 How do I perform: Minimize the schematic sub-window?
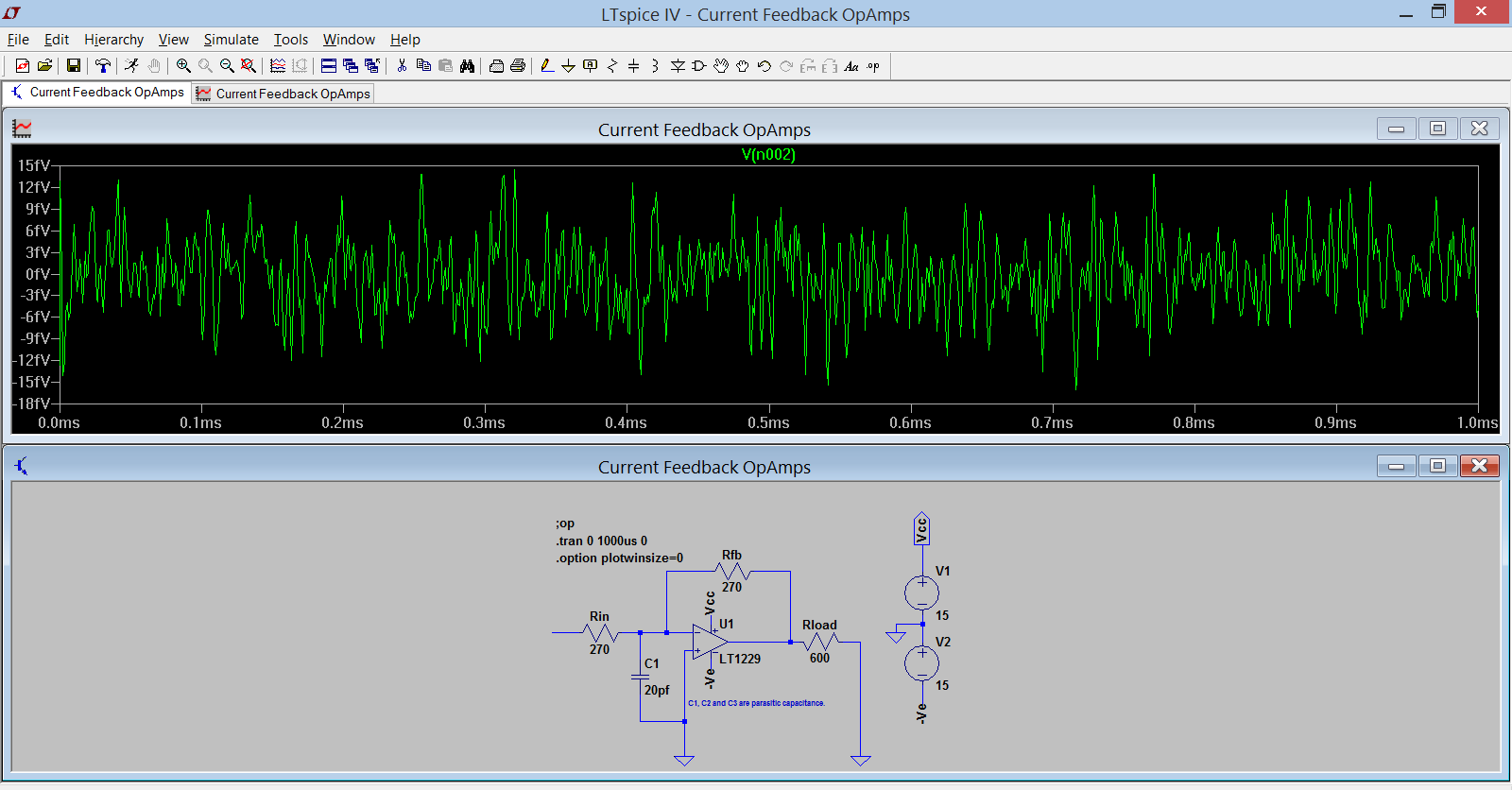1396,466
